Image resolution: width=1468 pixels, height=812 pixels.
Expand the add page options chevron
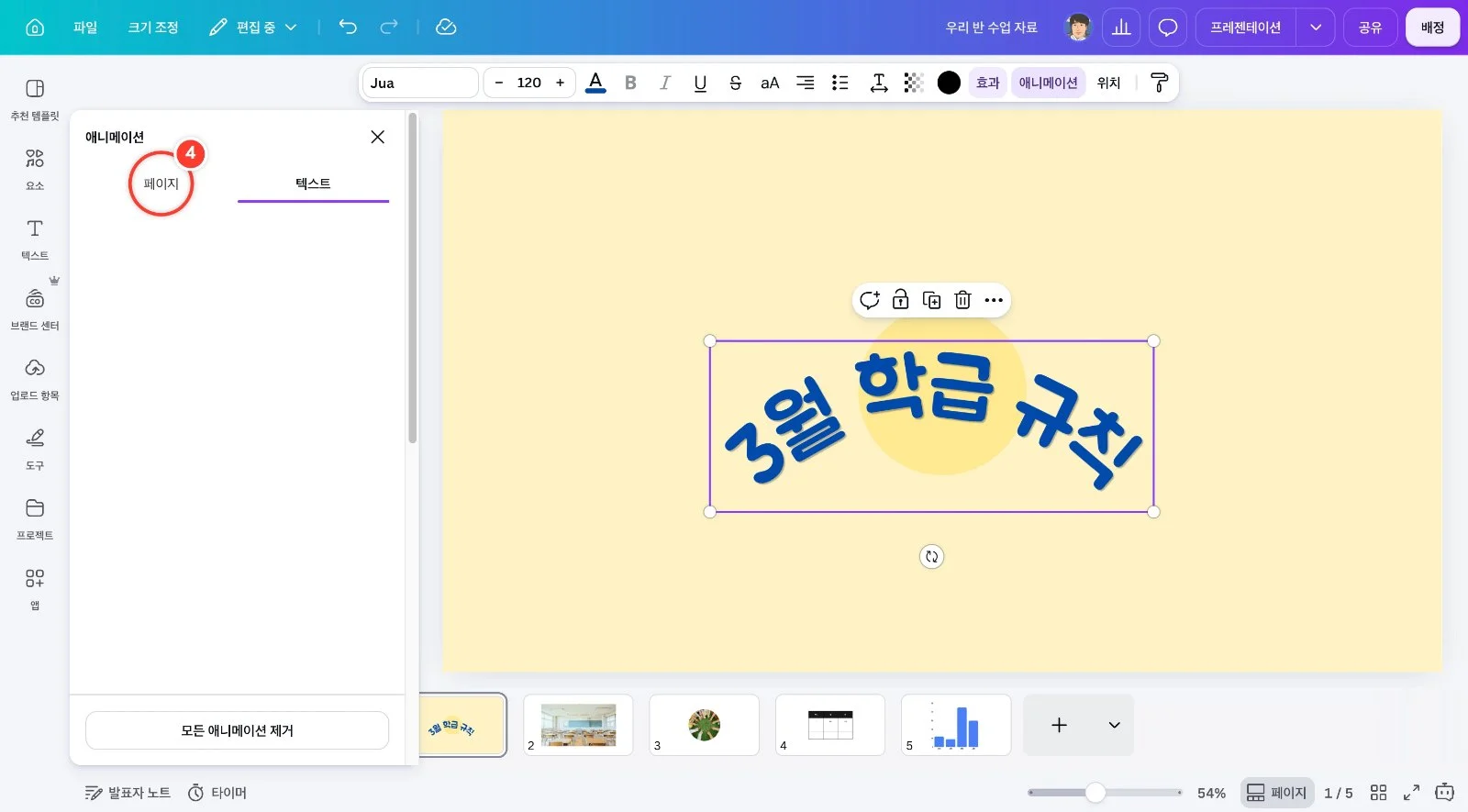pyautogui.click(x=1114, y=725)
